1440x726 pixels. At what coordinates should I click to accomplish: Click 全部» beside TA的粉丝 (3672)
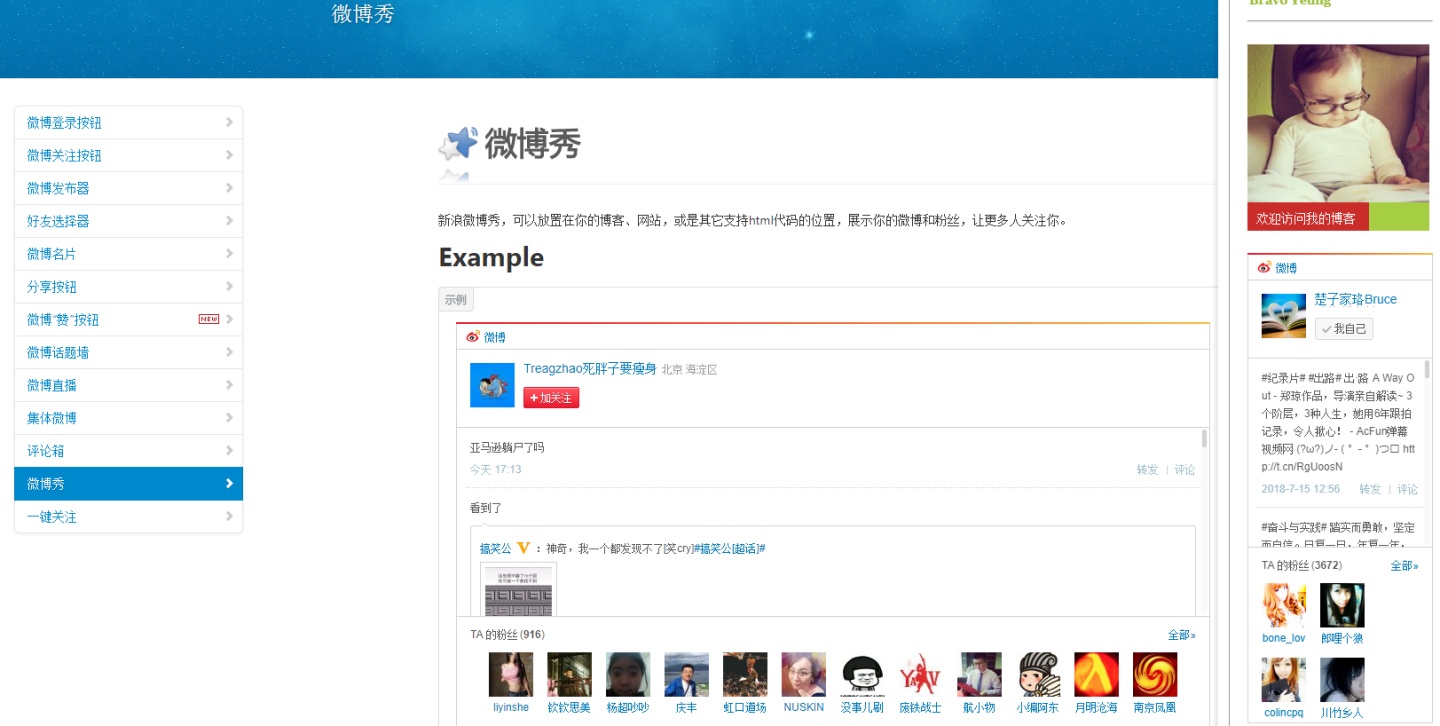1404,566
